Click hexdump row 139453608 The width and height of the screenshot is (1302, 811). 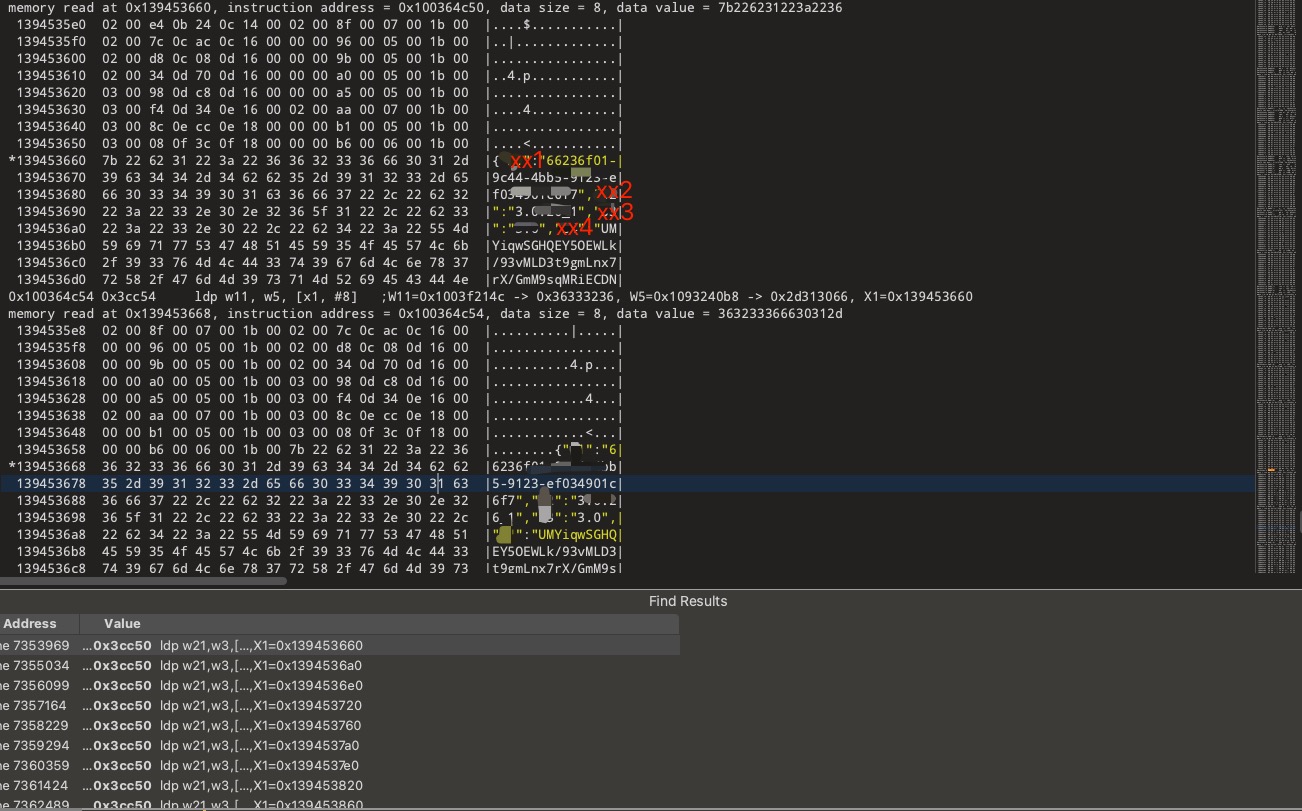tap(319, 365)
